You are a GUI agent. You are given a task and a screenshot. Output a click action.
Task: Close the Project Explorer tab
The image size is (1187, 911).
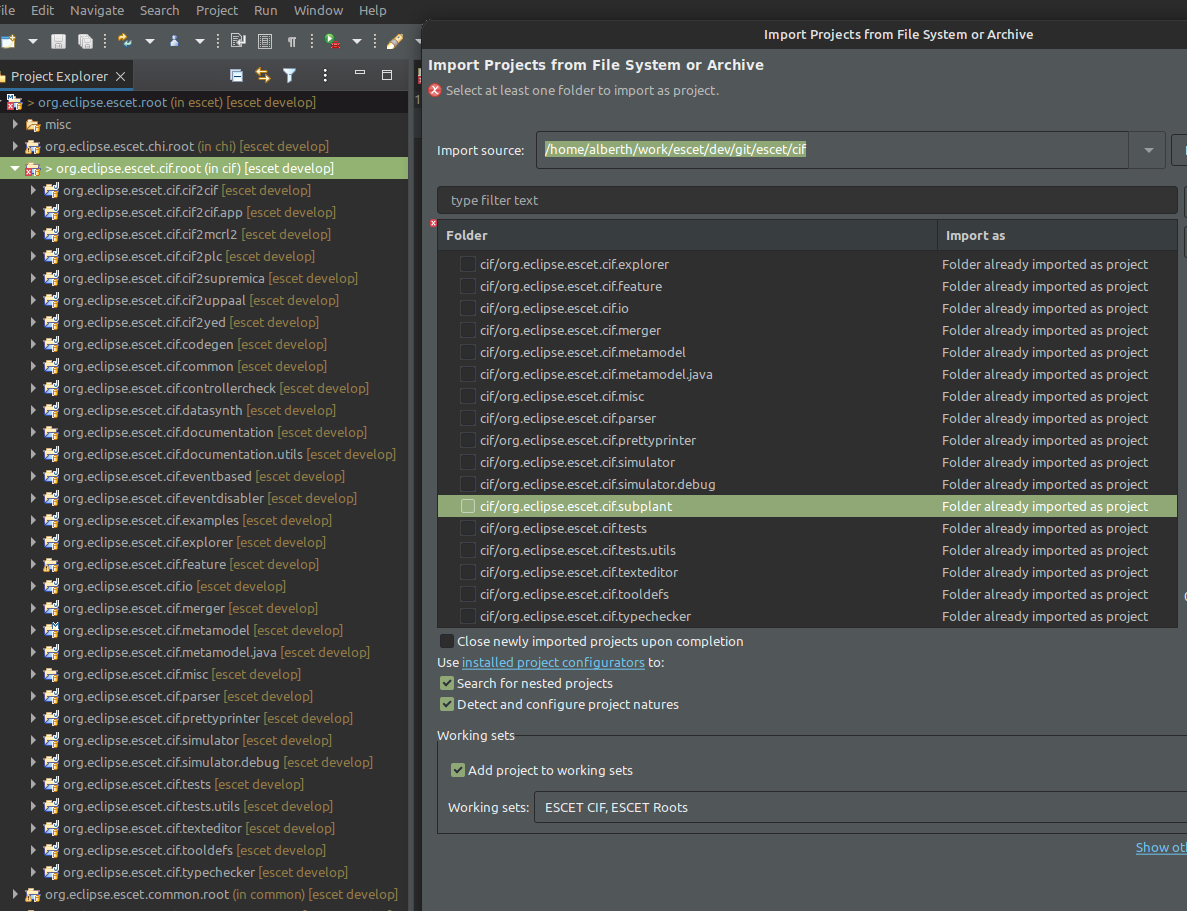click(x=120, y=76)
